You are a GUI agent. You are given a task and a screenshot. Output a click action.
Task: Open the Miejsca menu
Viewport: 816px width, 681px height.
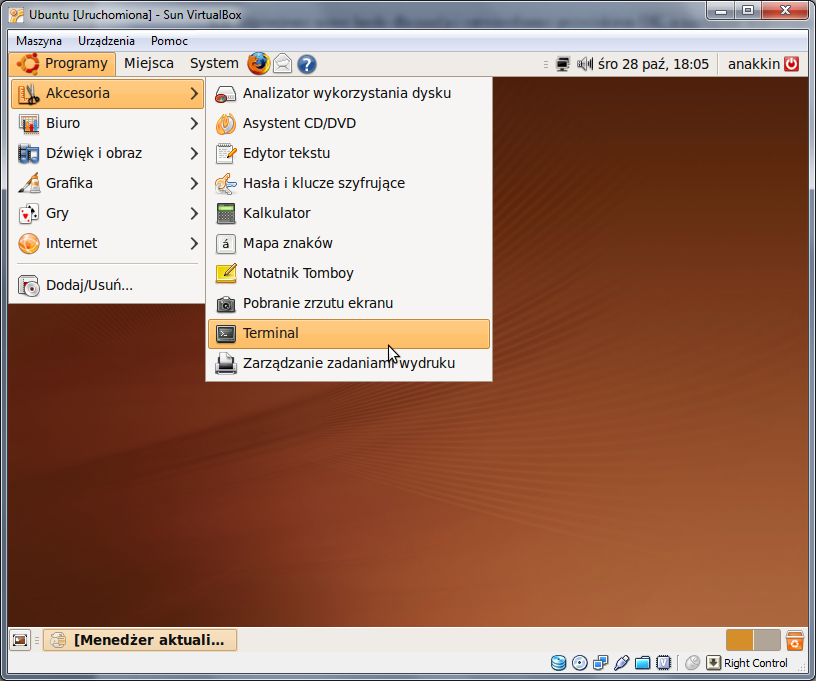[x=149, y=63]
